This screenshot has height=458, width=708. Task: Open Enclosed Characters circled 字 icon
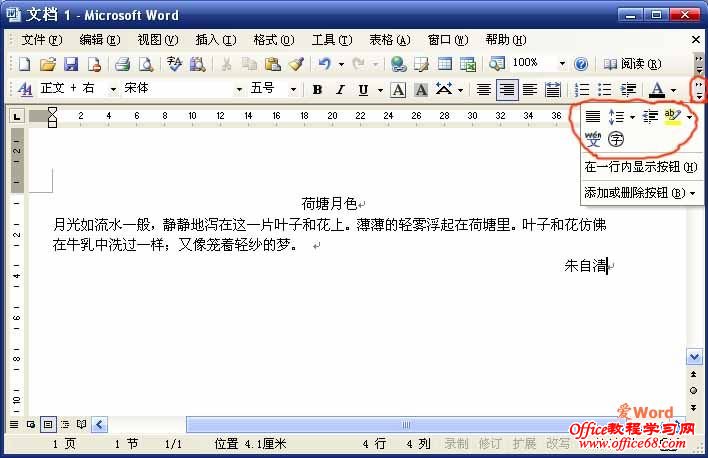tap(616, 139)
